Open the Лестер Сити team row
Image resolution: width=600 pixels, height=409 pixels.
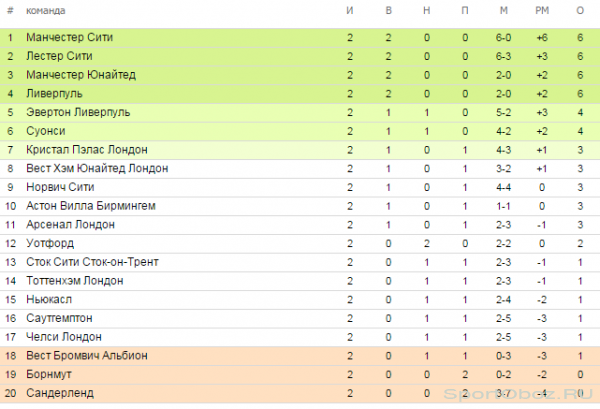click(x=300, y=56)
